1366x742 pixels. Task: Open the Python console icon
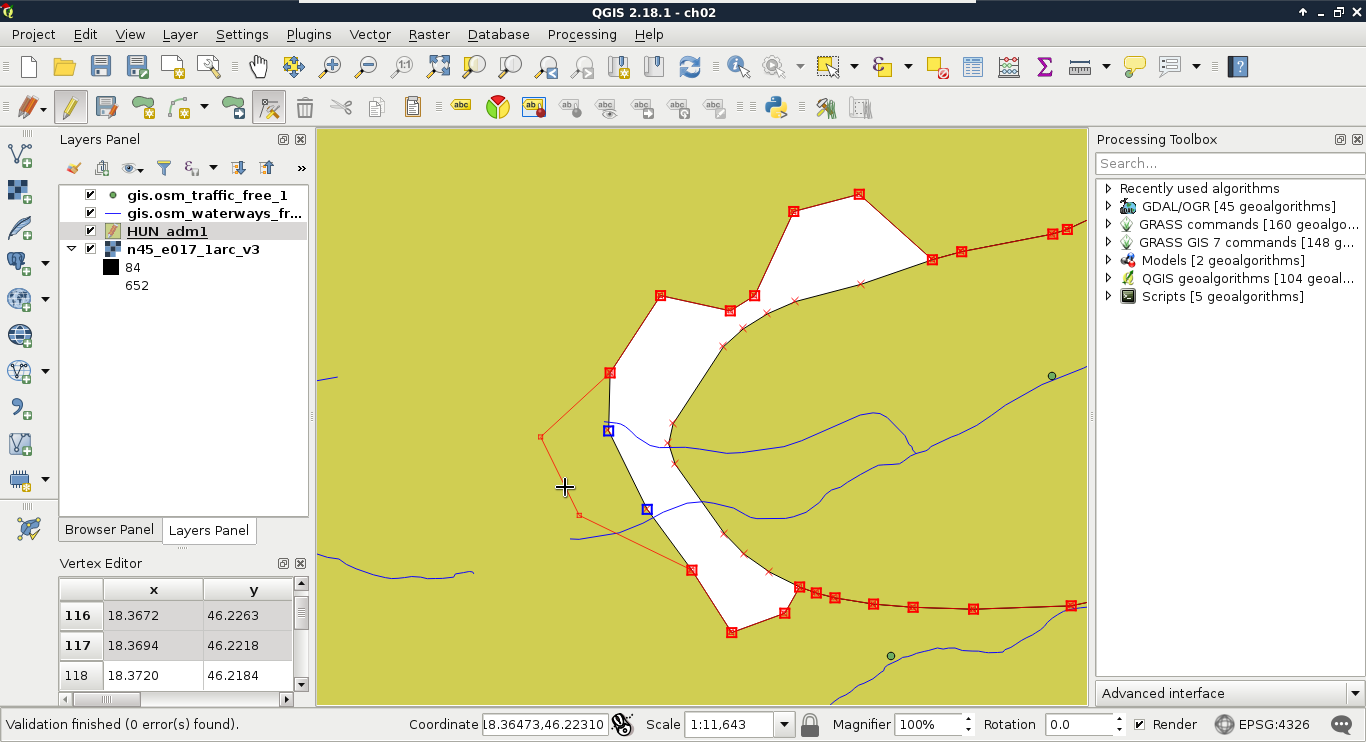click(775, 107)
